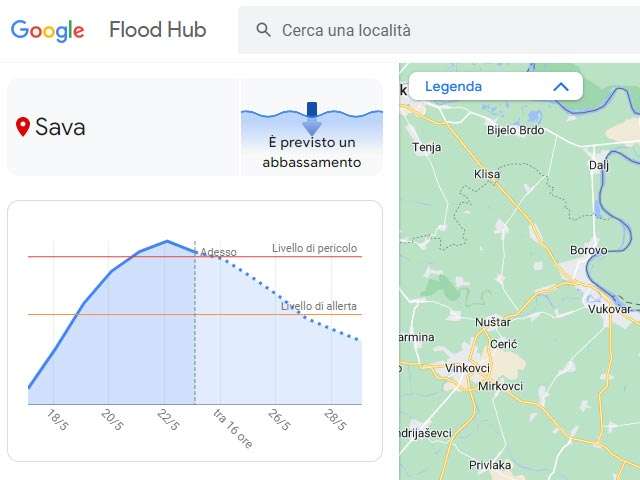The image size is (640, 480).
Task: Click the search magnifier icon
Action: click(x=264, y=30)
